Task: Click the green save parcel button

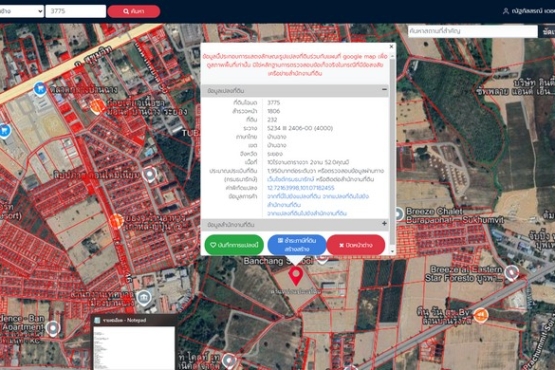Action: (x=234, y=245)
